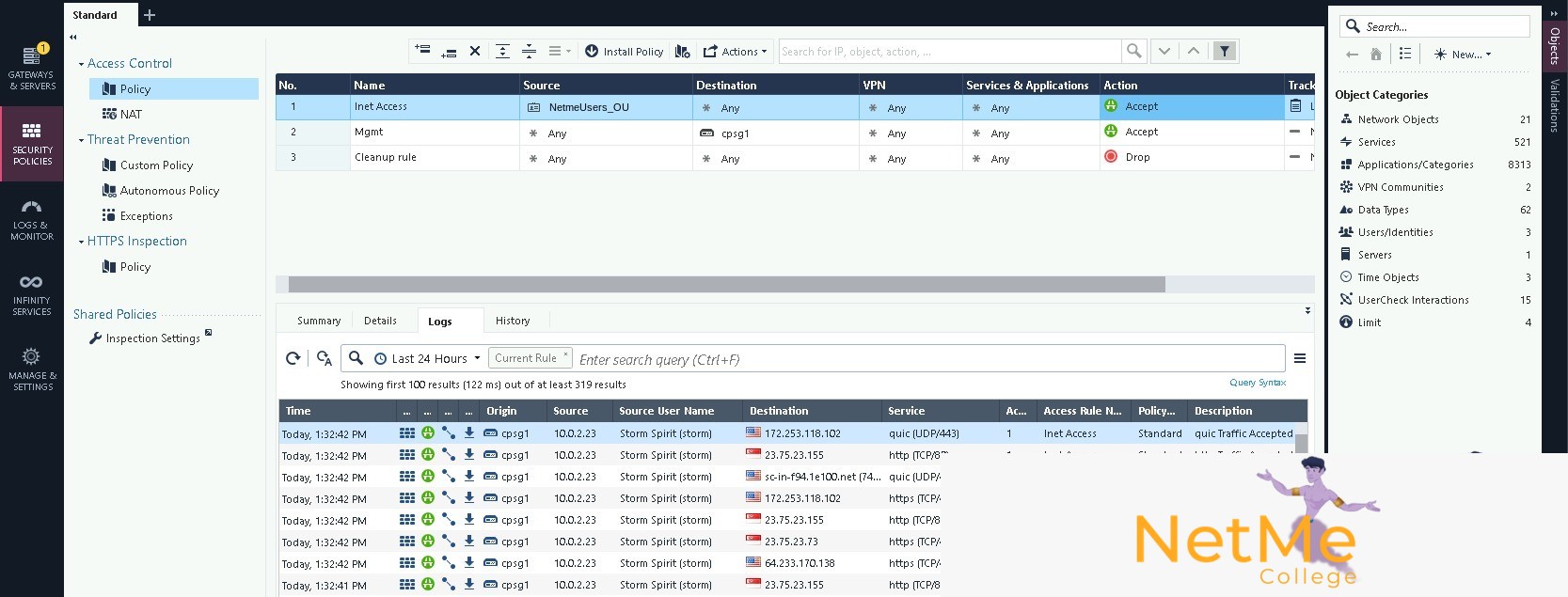Open the Logs & Monitor view
Image resolution: width=1568 pixels, height=597 pixels.
(x=32, y=219)
